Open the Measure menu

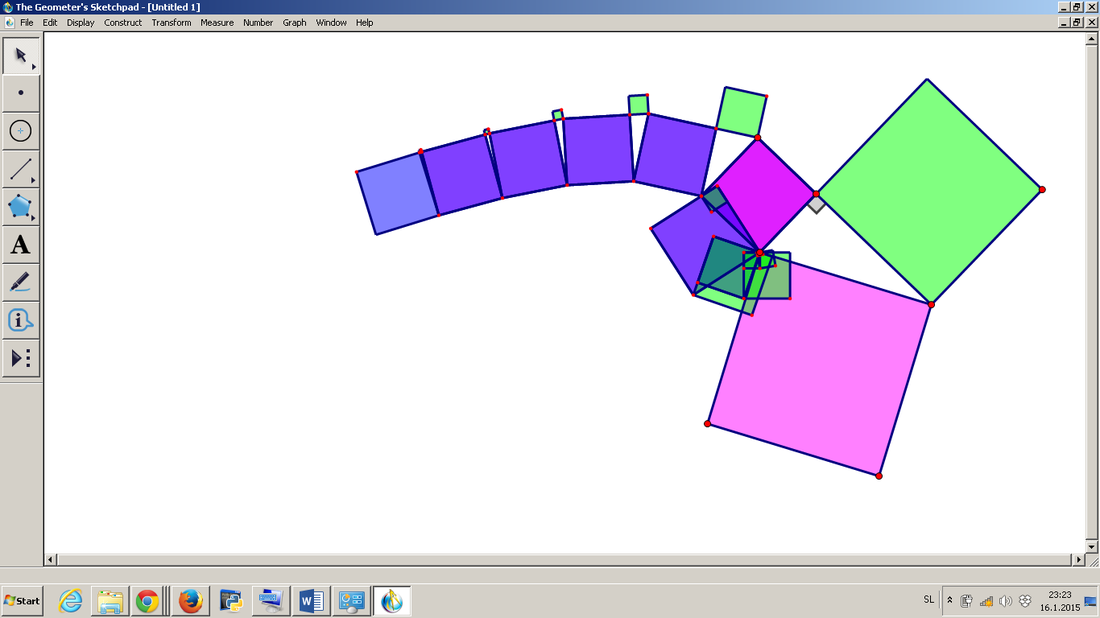pos(217,22)
